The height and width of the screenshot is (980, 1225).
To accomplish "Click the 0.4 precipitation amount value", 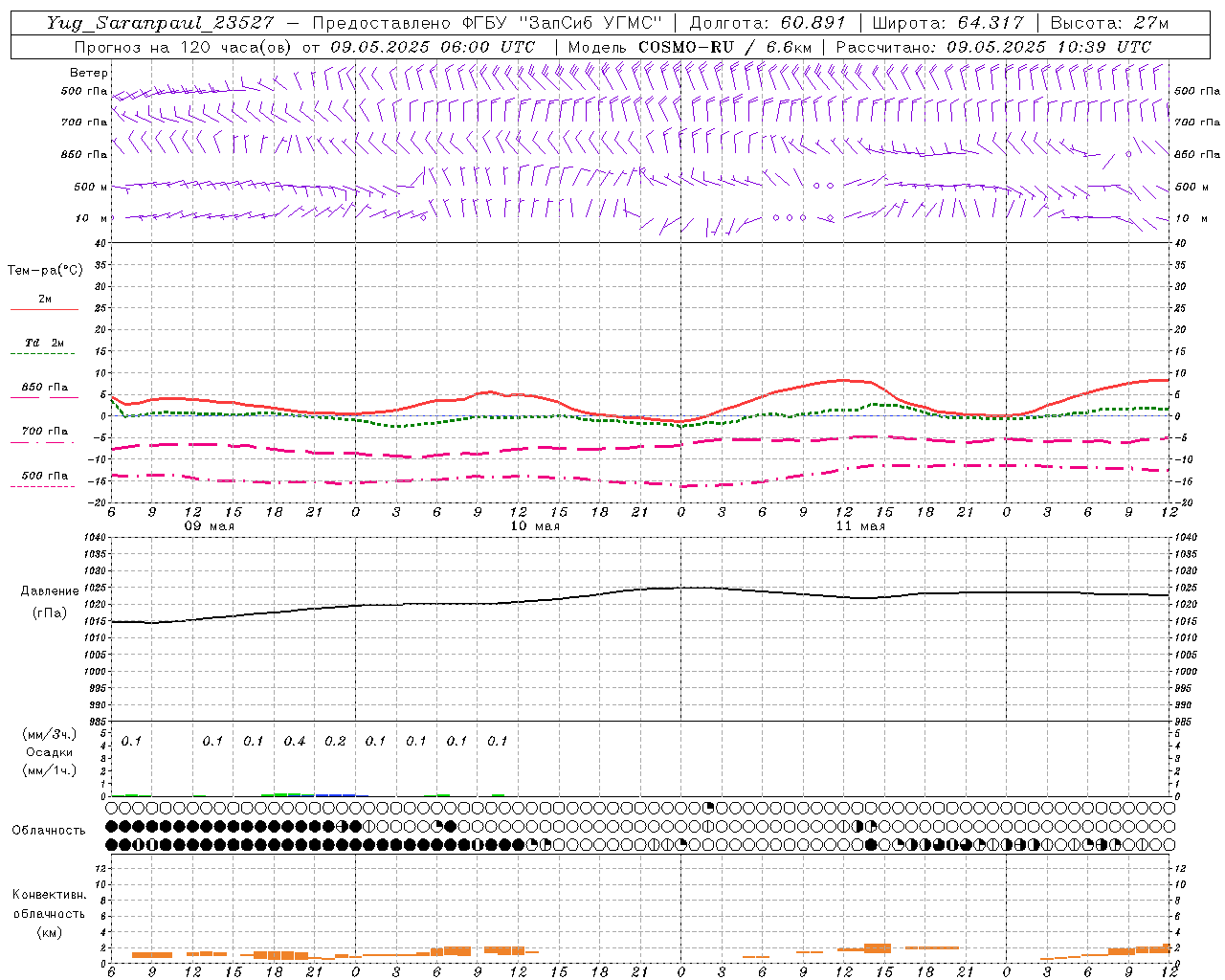I will tap(294, 741).
